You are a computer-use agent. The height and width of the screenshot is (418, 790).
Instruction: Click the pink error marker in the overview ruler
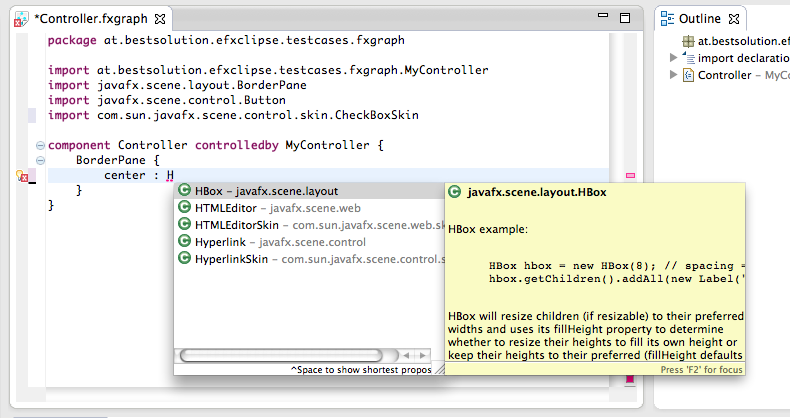click(630, 176)
